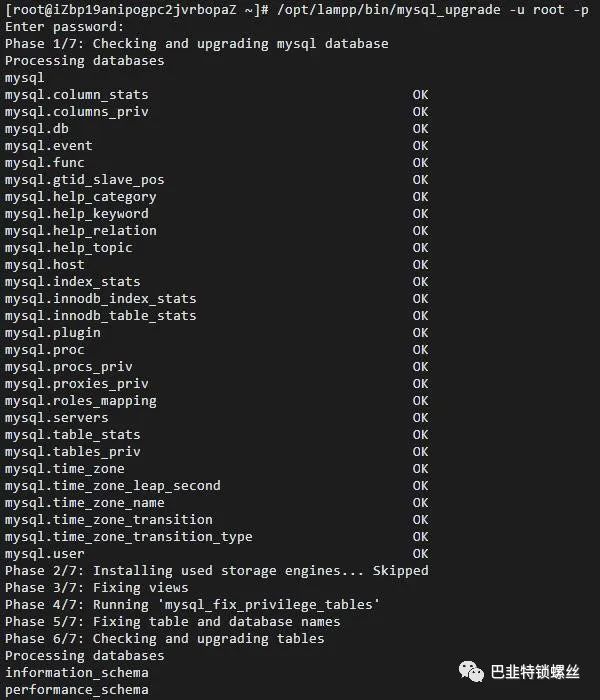
Task: Click the Enter password prompt line
Action: 64,27
